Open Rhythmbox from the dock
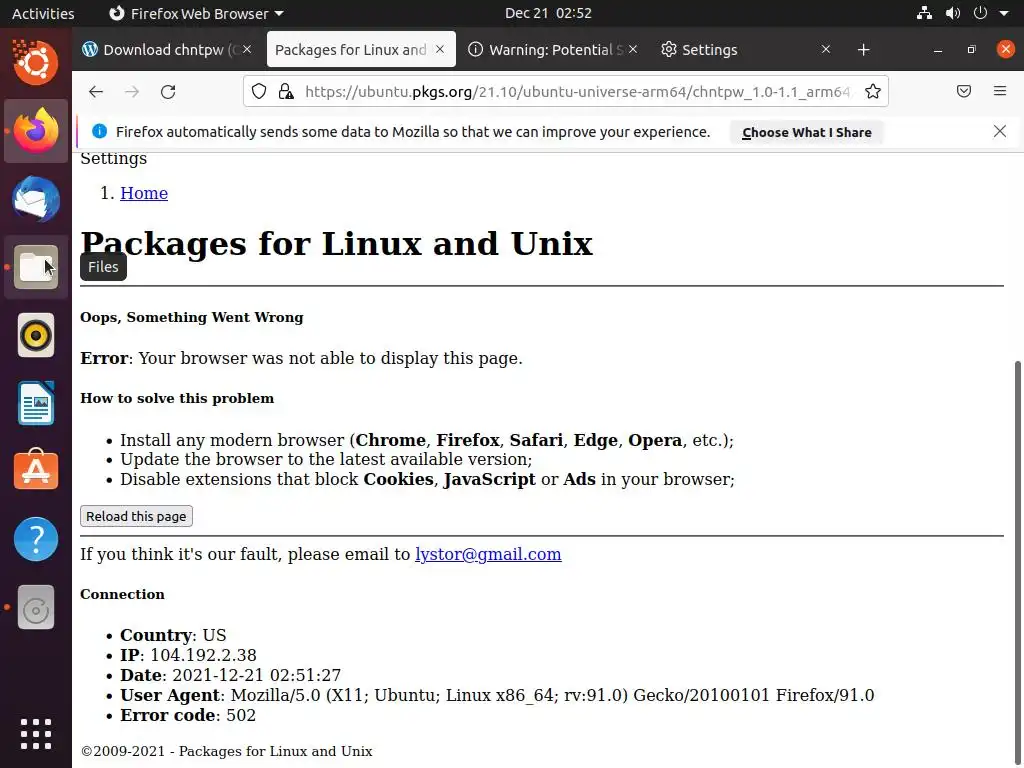1024x768 pixels. (36, 335)
